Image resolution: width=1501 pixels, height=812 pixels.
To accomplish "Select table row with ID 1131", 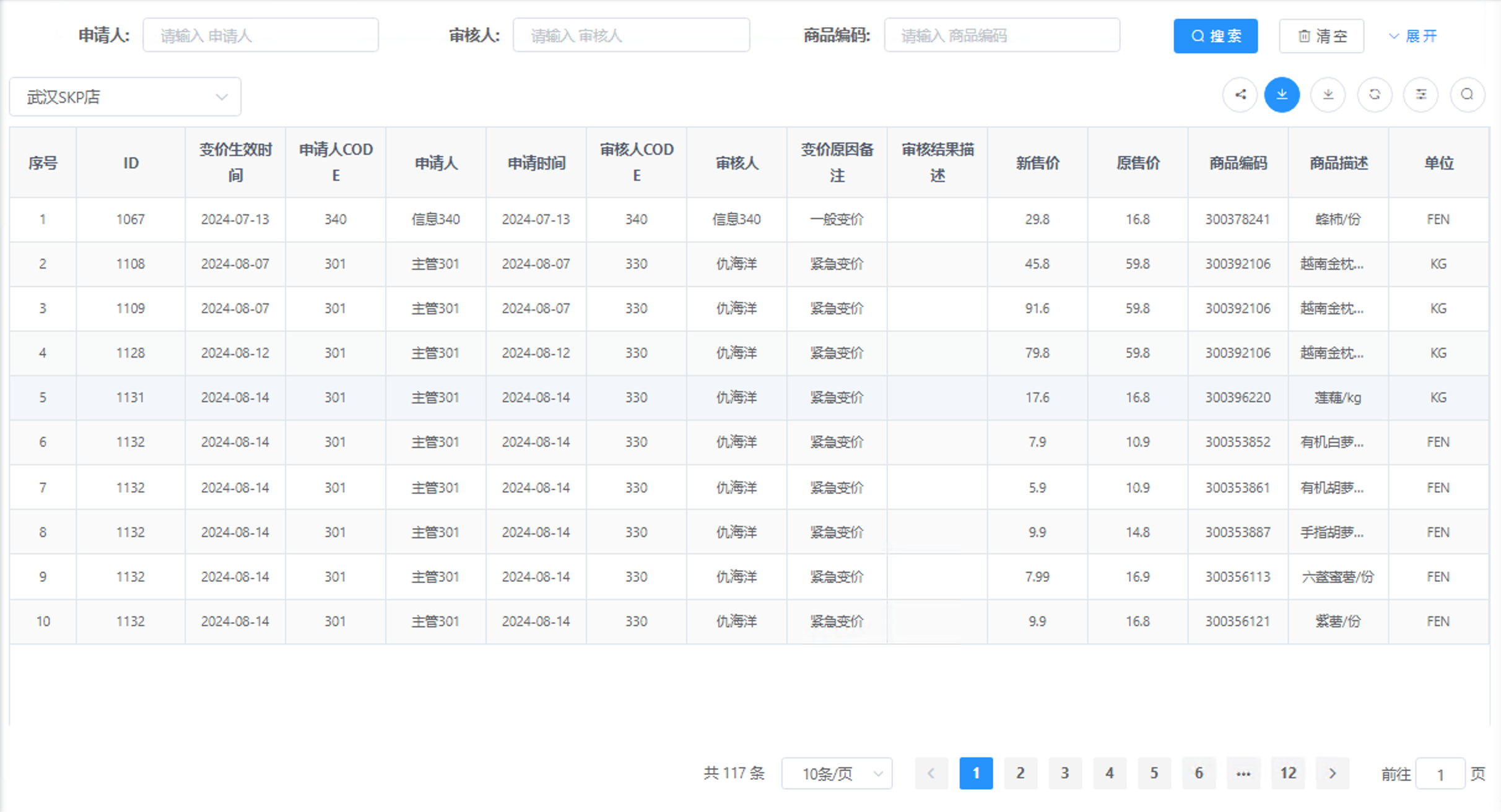I will pos(130,397).
